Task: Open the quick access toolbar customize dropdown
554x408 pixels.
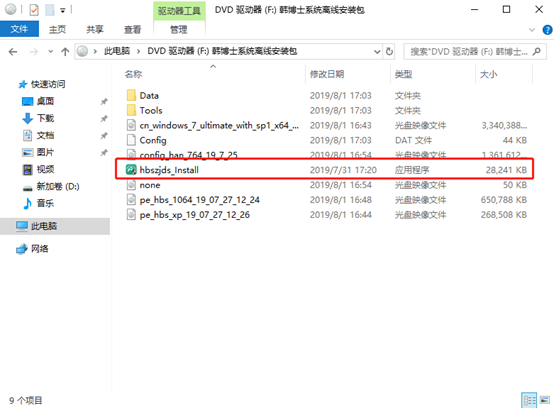Action: point(63,11)
